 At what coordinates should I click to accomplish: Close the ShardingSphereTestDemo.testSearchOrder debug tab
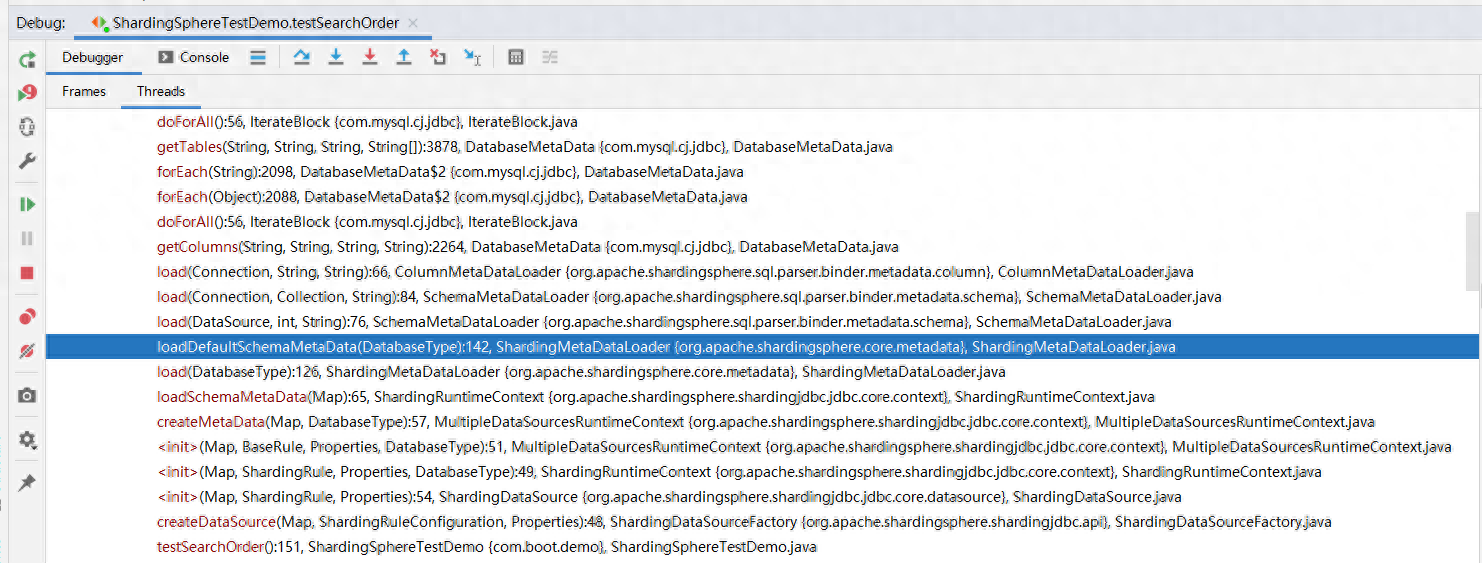pos(414,22)
